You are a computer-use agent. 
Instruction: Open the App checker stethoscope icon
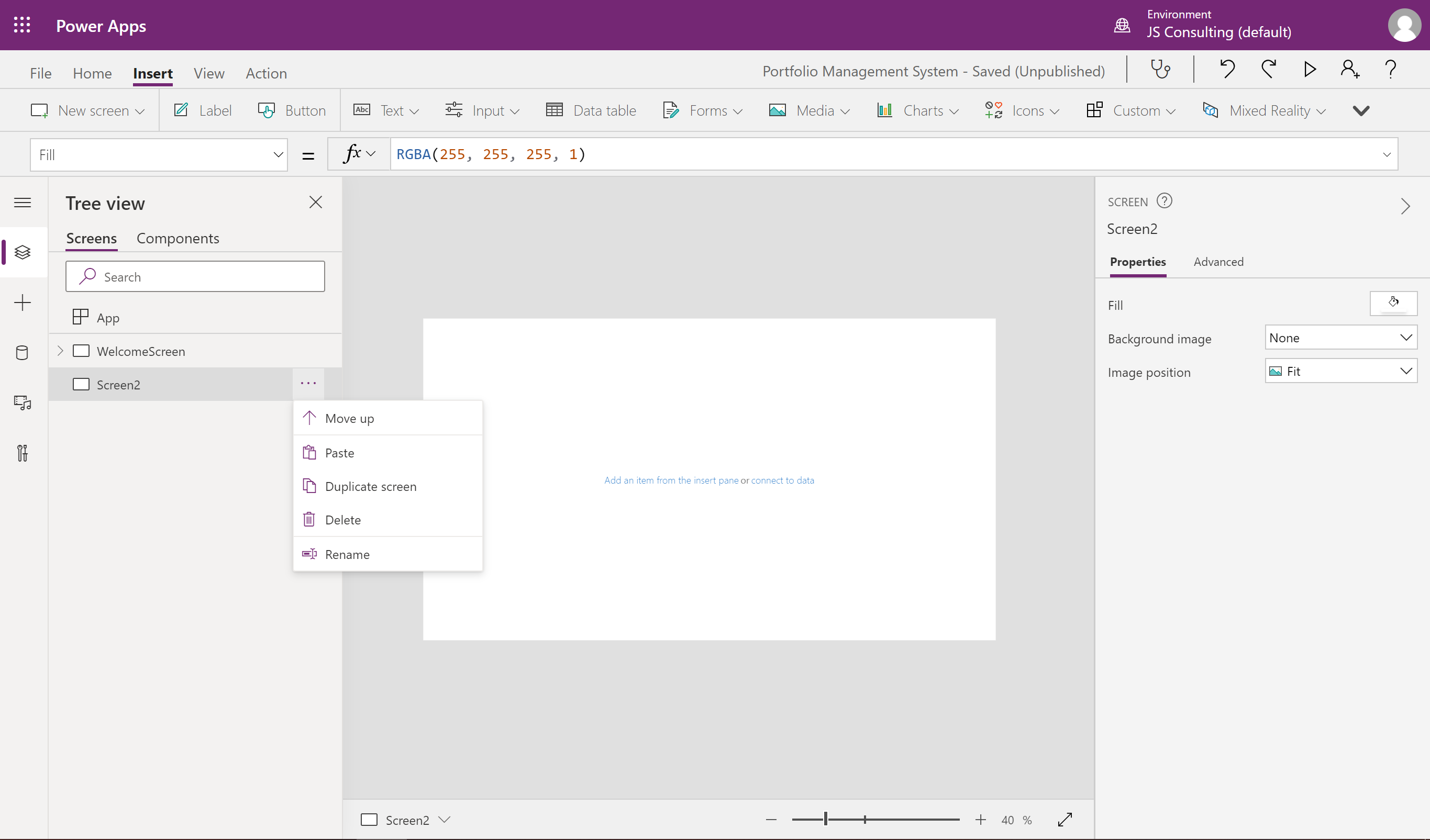point(1160,70)
